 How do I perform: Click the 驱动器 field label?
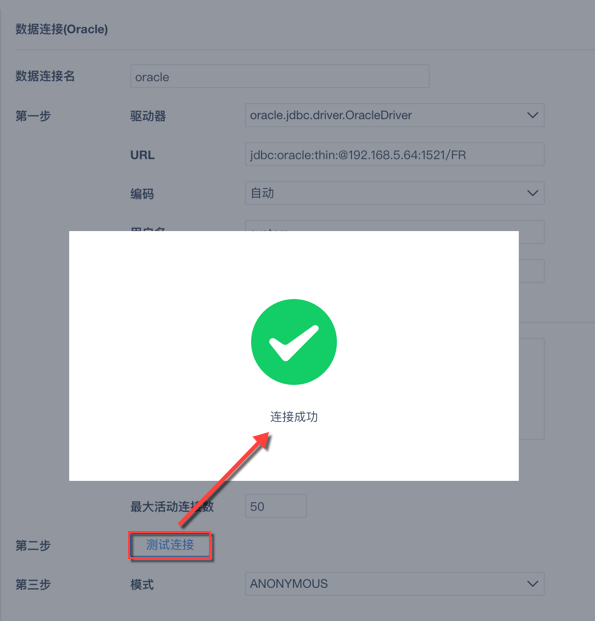click(148, 116)
